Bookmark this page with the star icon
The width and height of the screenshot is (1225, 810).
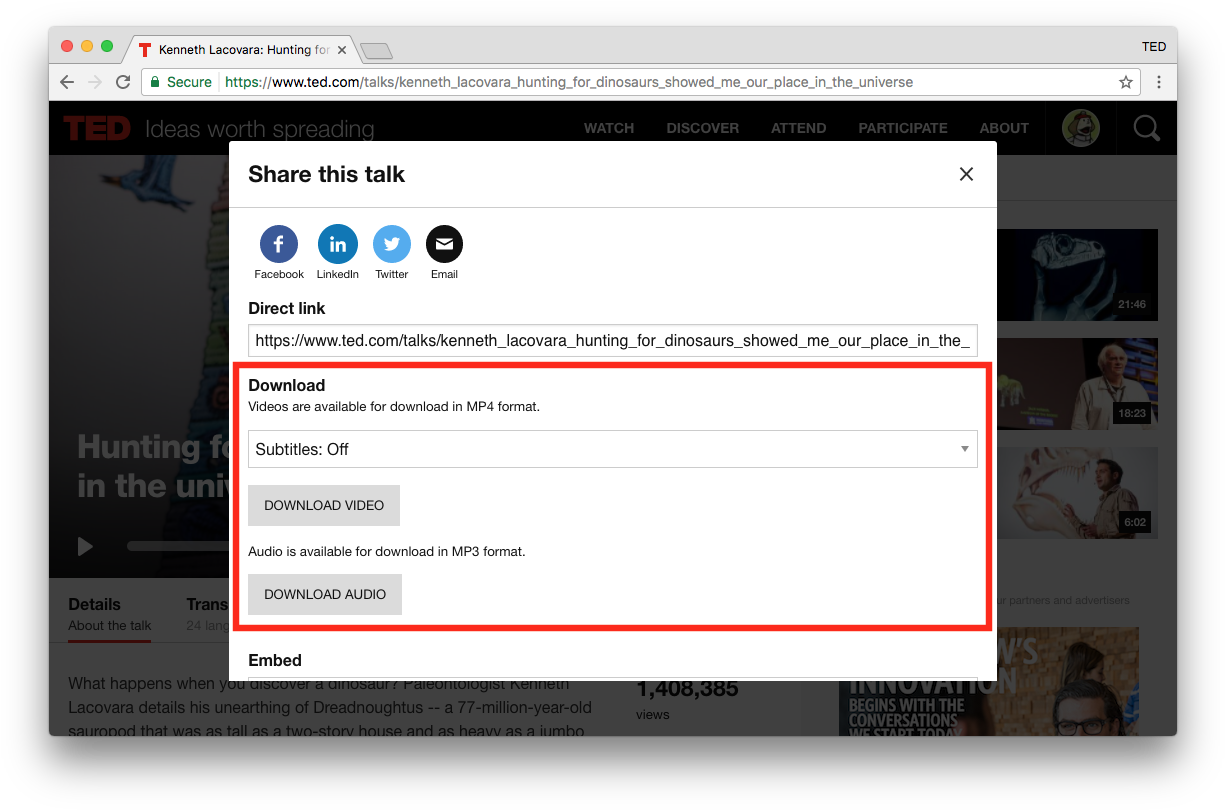point(1126,82)
